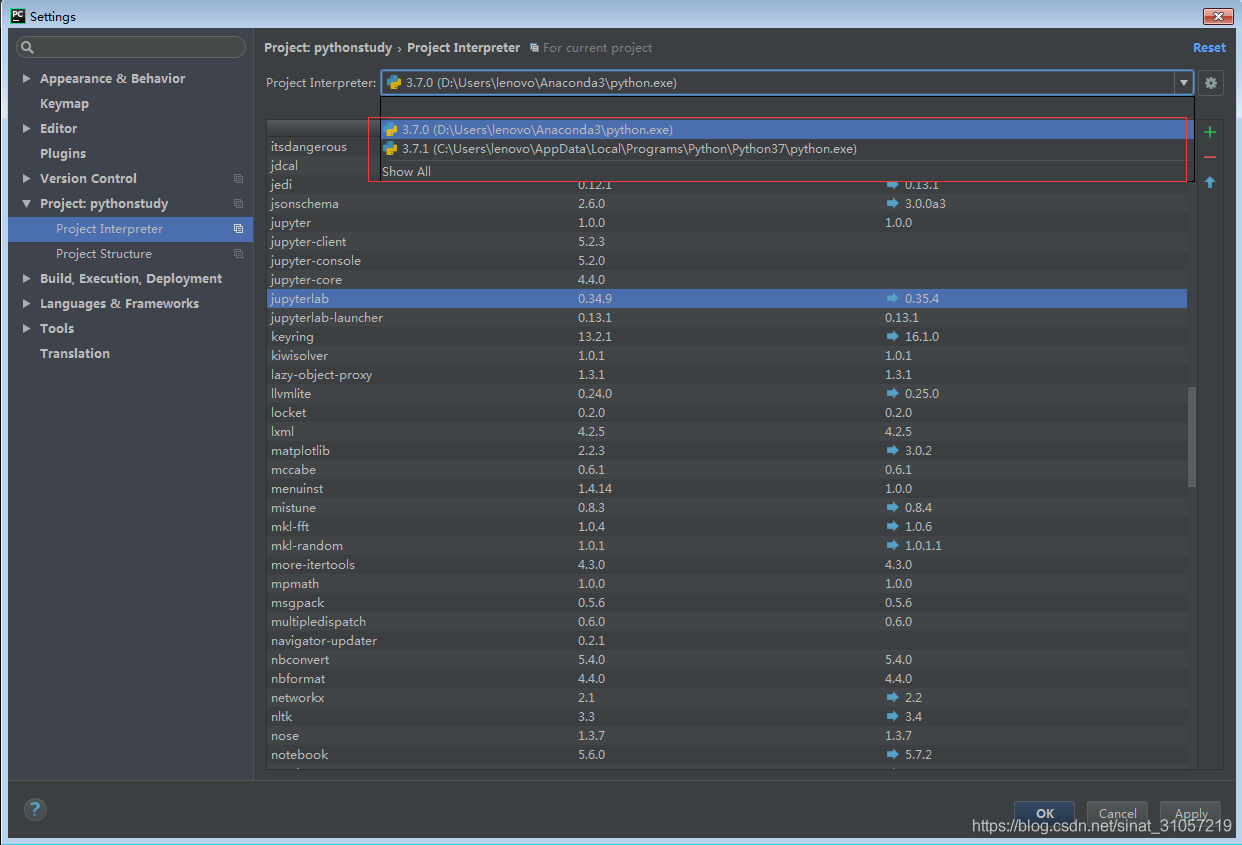Image resolution: width=1242 pixels, height=845 pixels.
Task: Select the networkx package row
Action: (x=727, y=698)
